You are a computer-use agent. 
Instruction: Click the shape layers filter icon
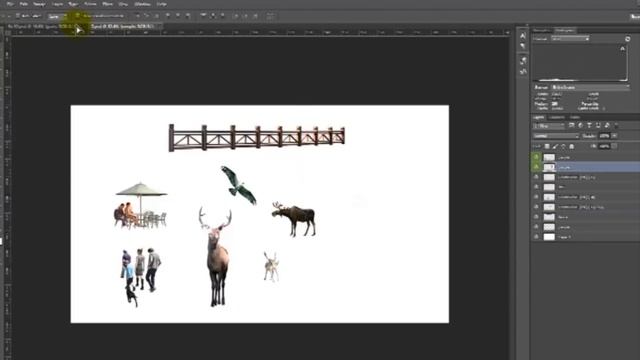(x=598, y=126)
